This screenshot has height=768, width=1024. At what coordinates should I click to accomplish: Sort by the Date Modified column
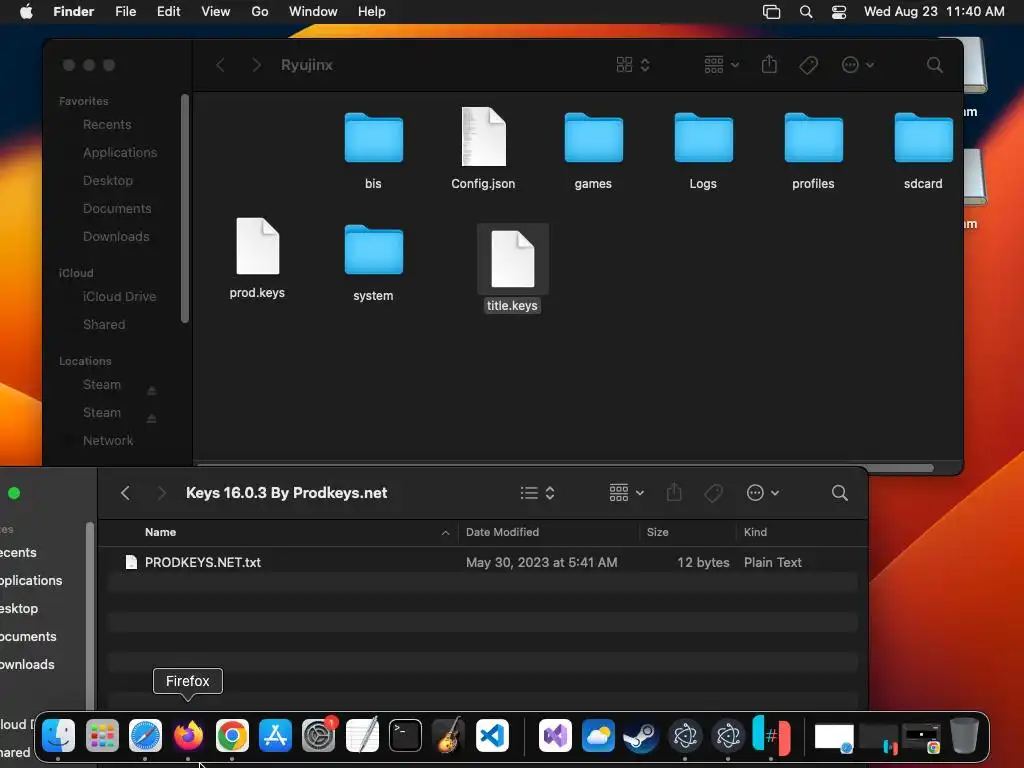point(502,532)
